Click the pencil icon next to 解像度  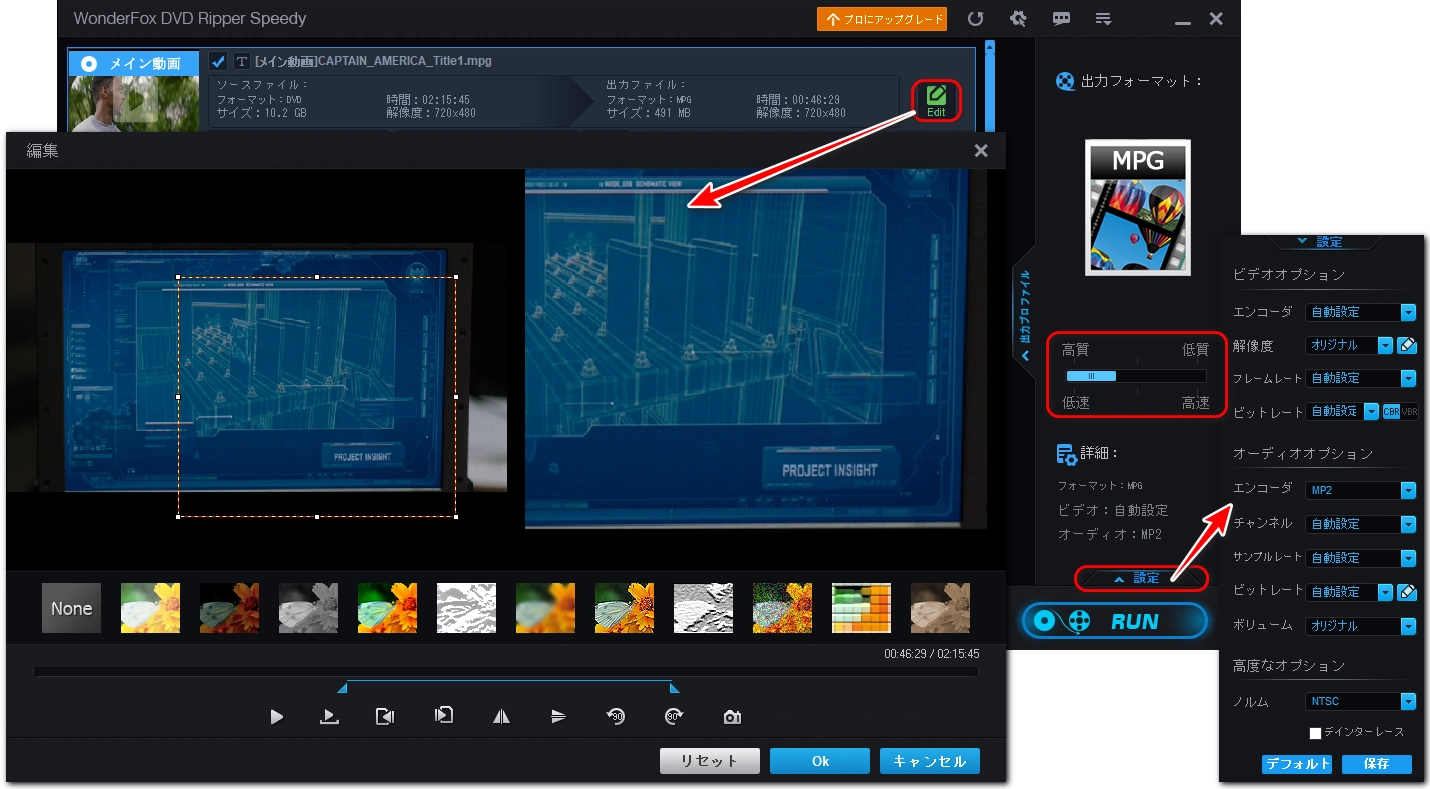pos(1407,345)
